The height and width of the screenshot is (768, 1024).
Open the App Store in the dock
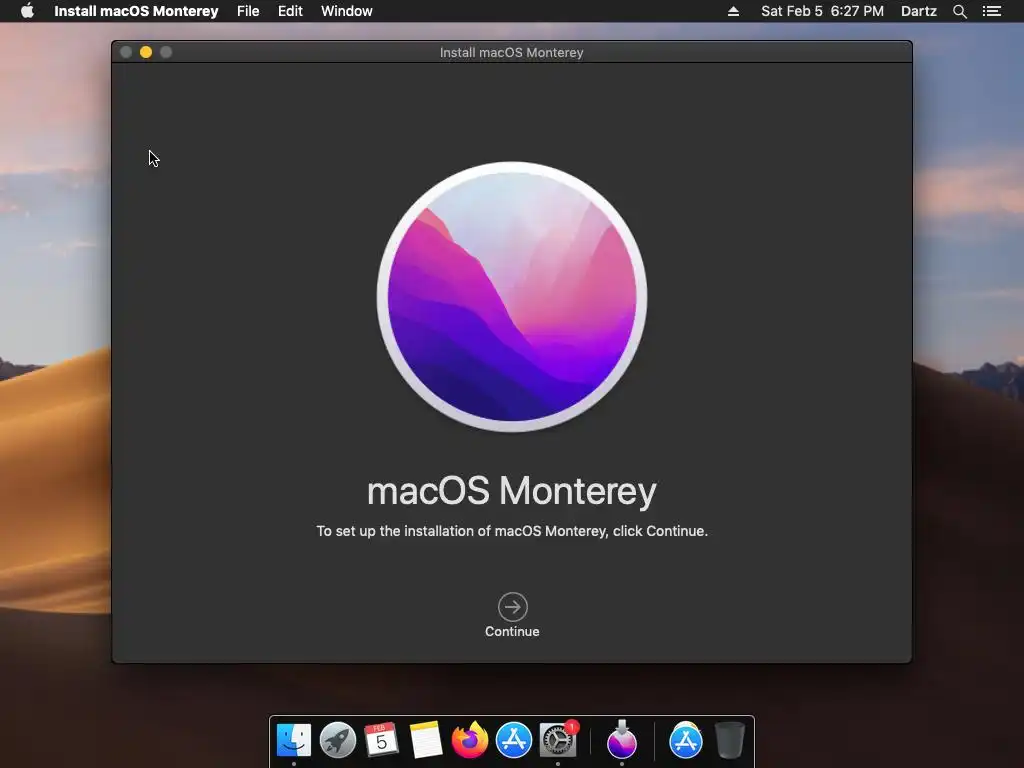click(514, 740)
